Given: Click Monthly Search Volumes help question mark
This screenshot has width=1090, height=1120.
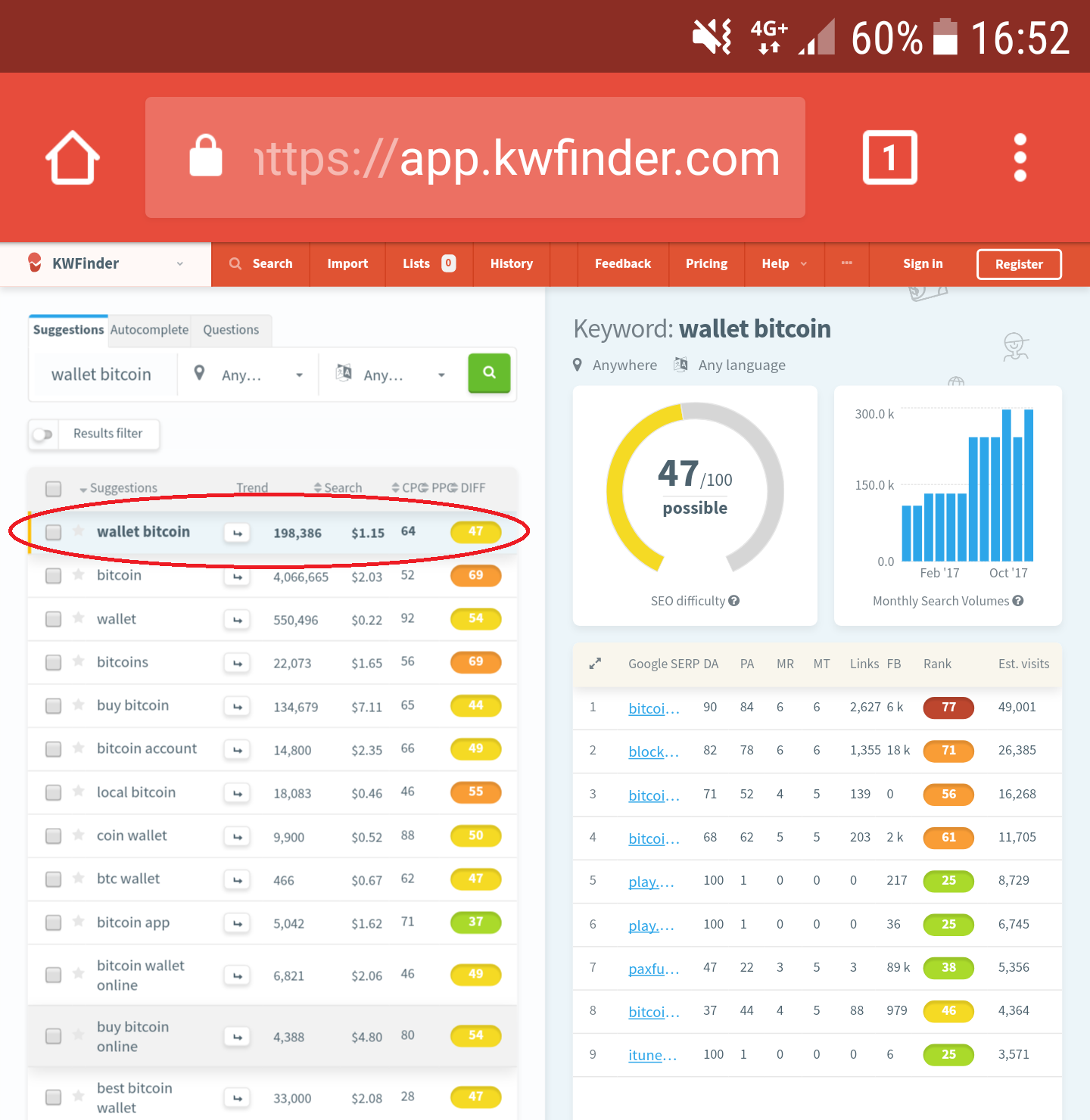Looking at the screenshot, I should [x=1018, y=601].
